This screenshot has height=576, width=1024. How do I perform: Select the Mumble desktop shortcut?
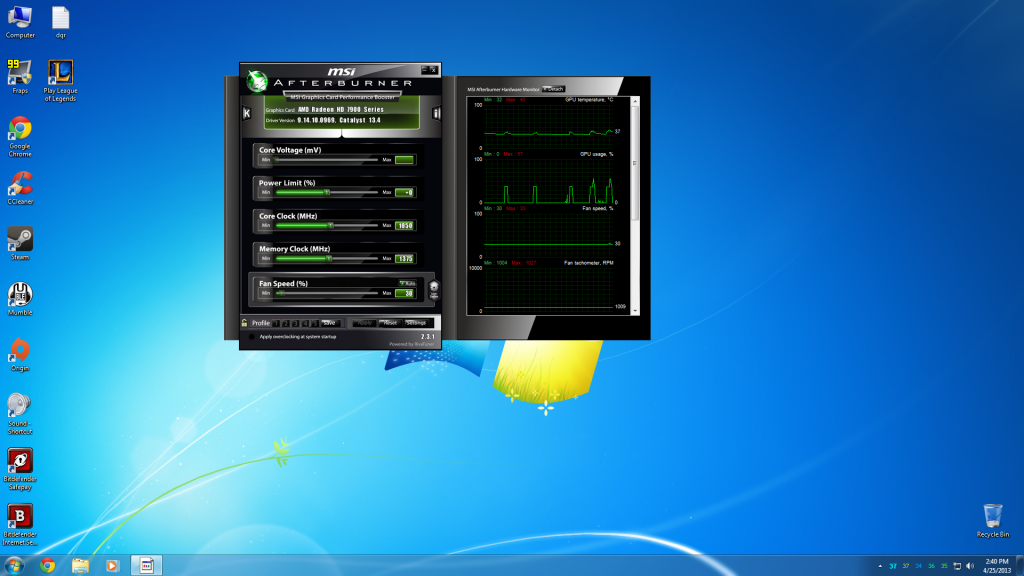point(20,298)
